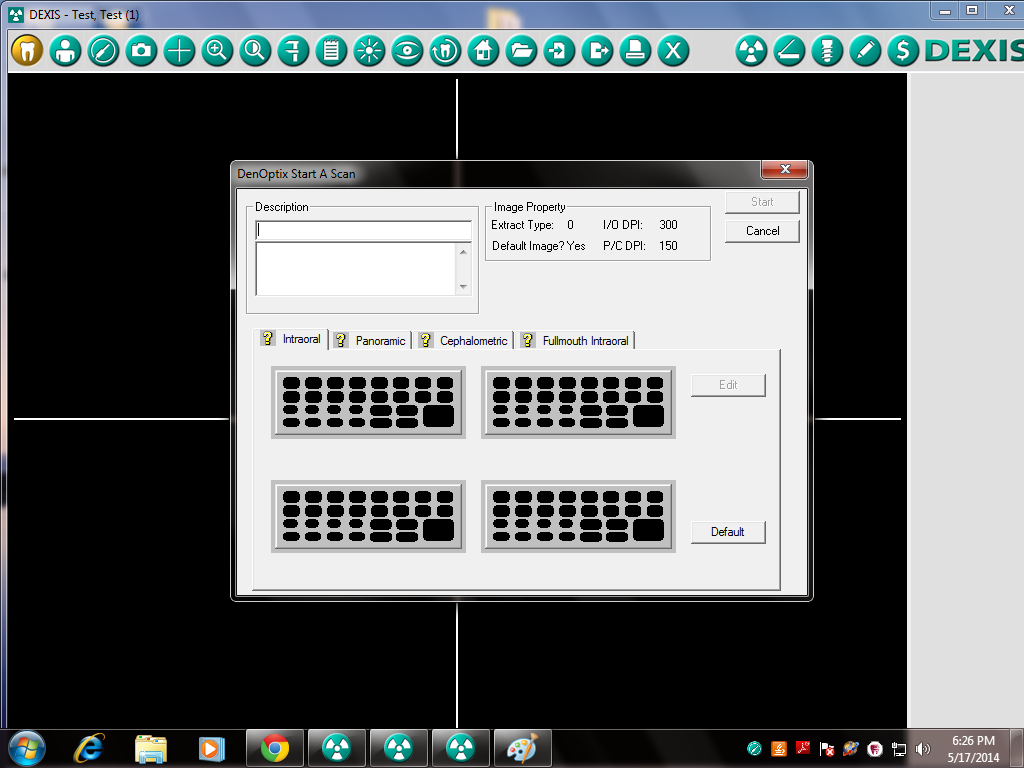This screenshot has height=768, width=1024.
Task: Click the implant screw icon
Action: (x=827, y=50)
